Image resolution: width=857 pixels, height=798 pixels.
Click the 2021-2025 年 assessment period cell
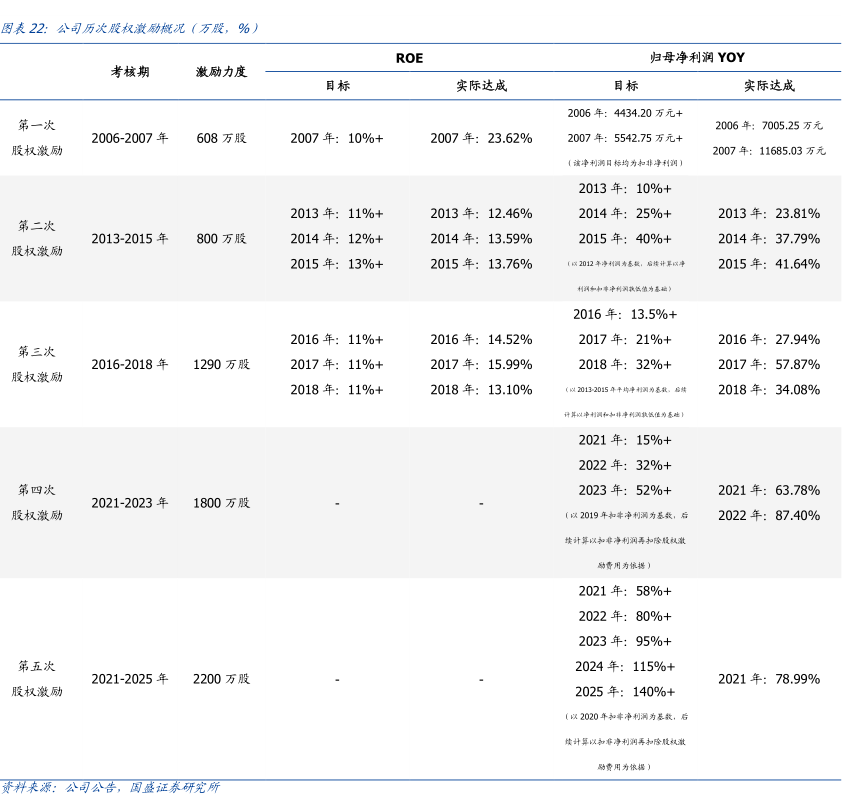(x=130, y=679)
